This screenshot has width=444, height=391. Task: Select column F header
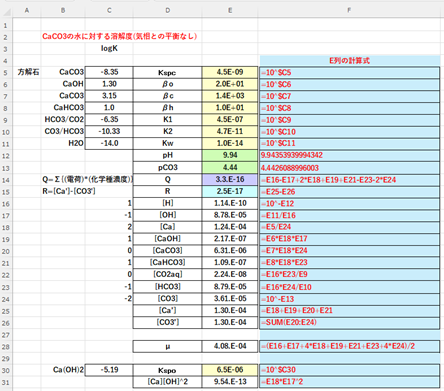coord(349,11)
